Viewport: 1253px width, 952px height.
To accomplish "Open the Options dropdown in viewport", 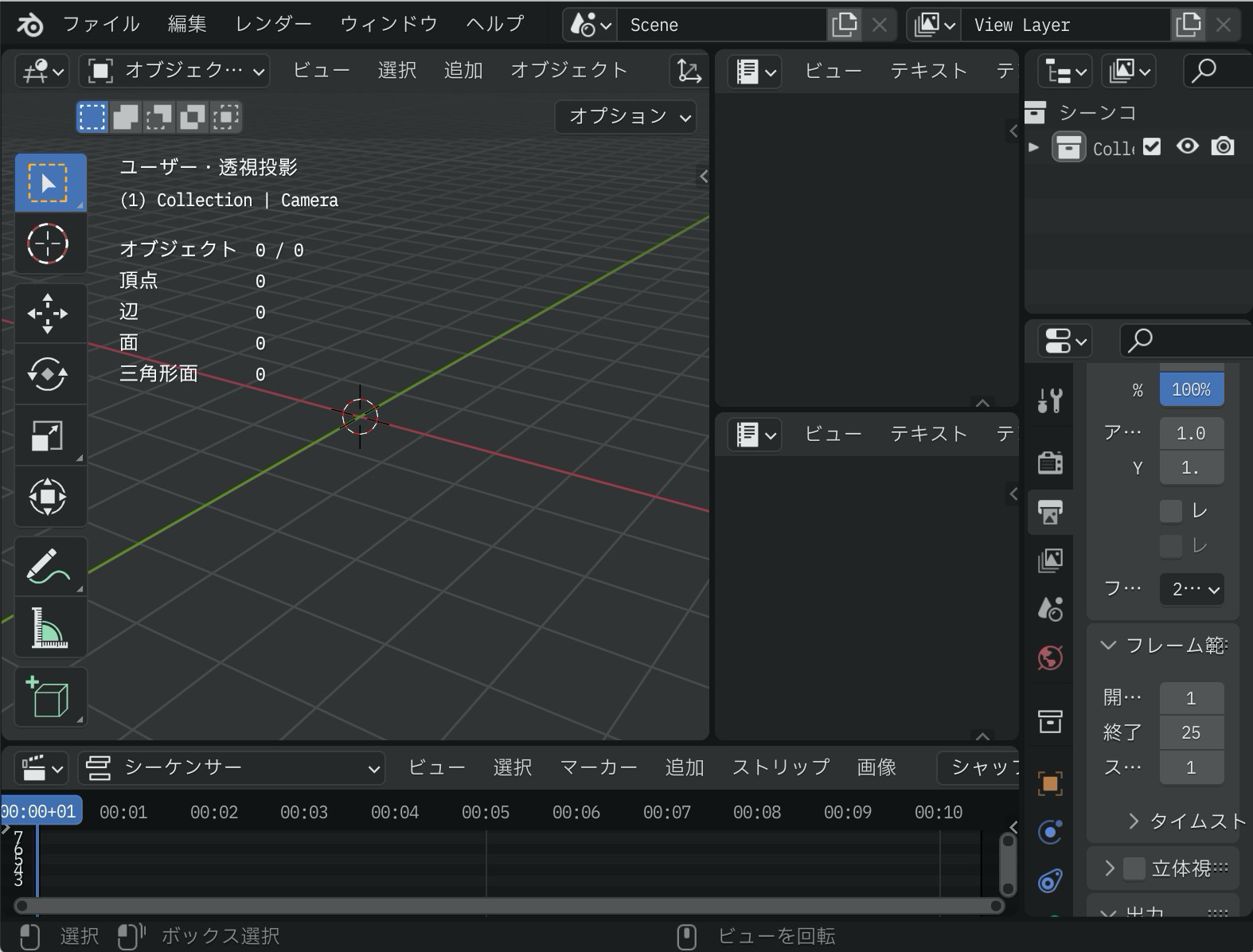I will [x=626, y=117].
